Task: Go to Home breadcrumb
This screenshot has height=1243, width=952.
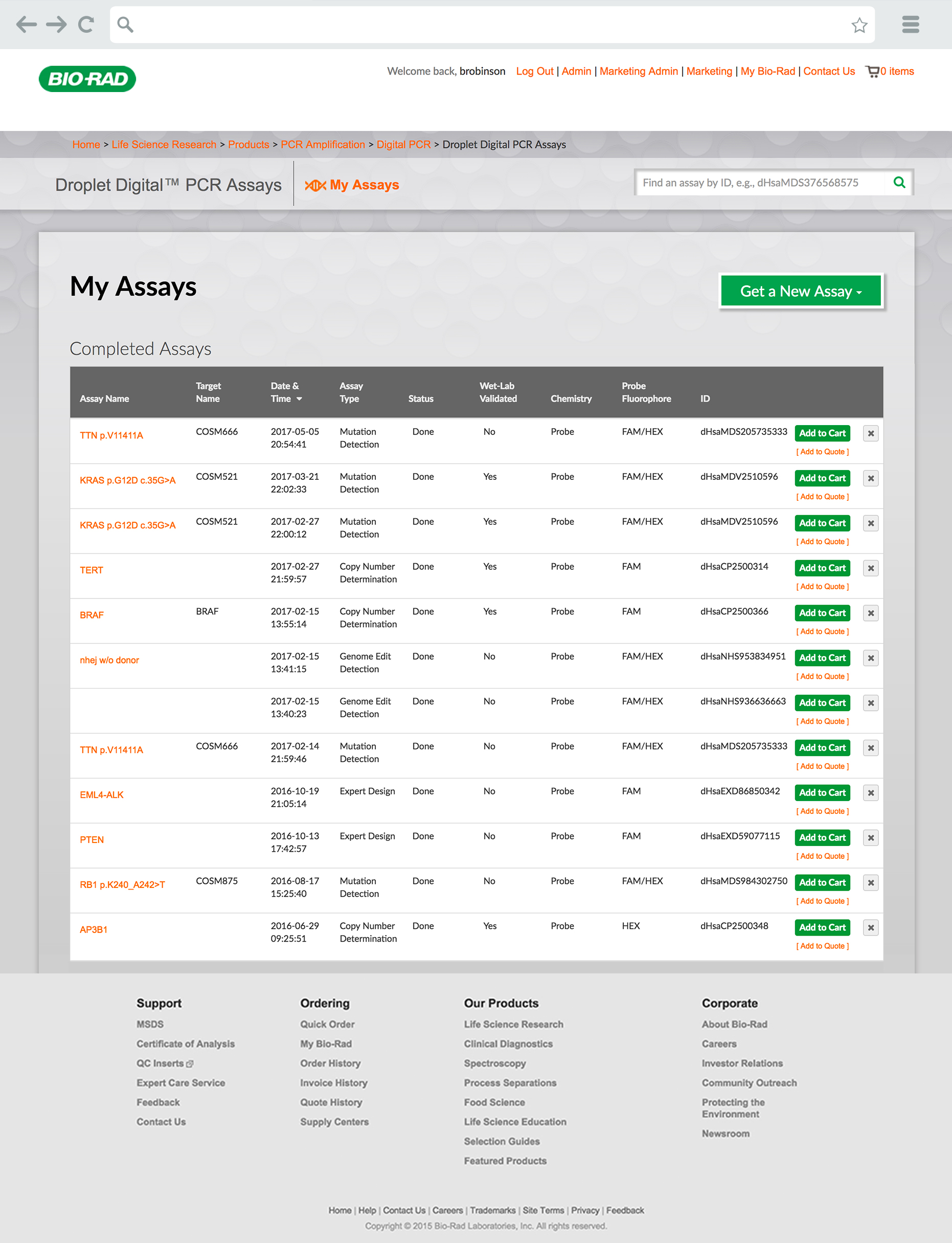Action: (86, 145)
